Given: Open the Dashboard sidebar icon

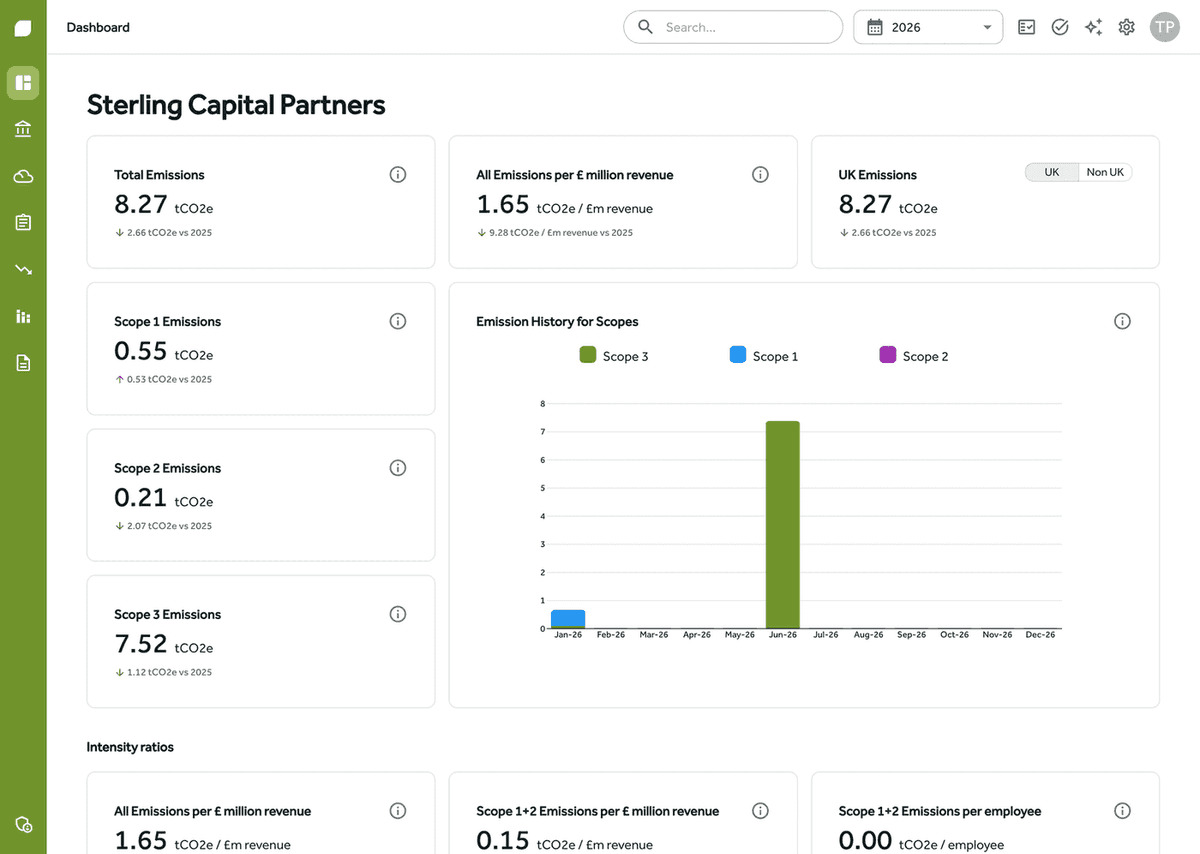Looking at the screenshot, I should click(23, 83).
